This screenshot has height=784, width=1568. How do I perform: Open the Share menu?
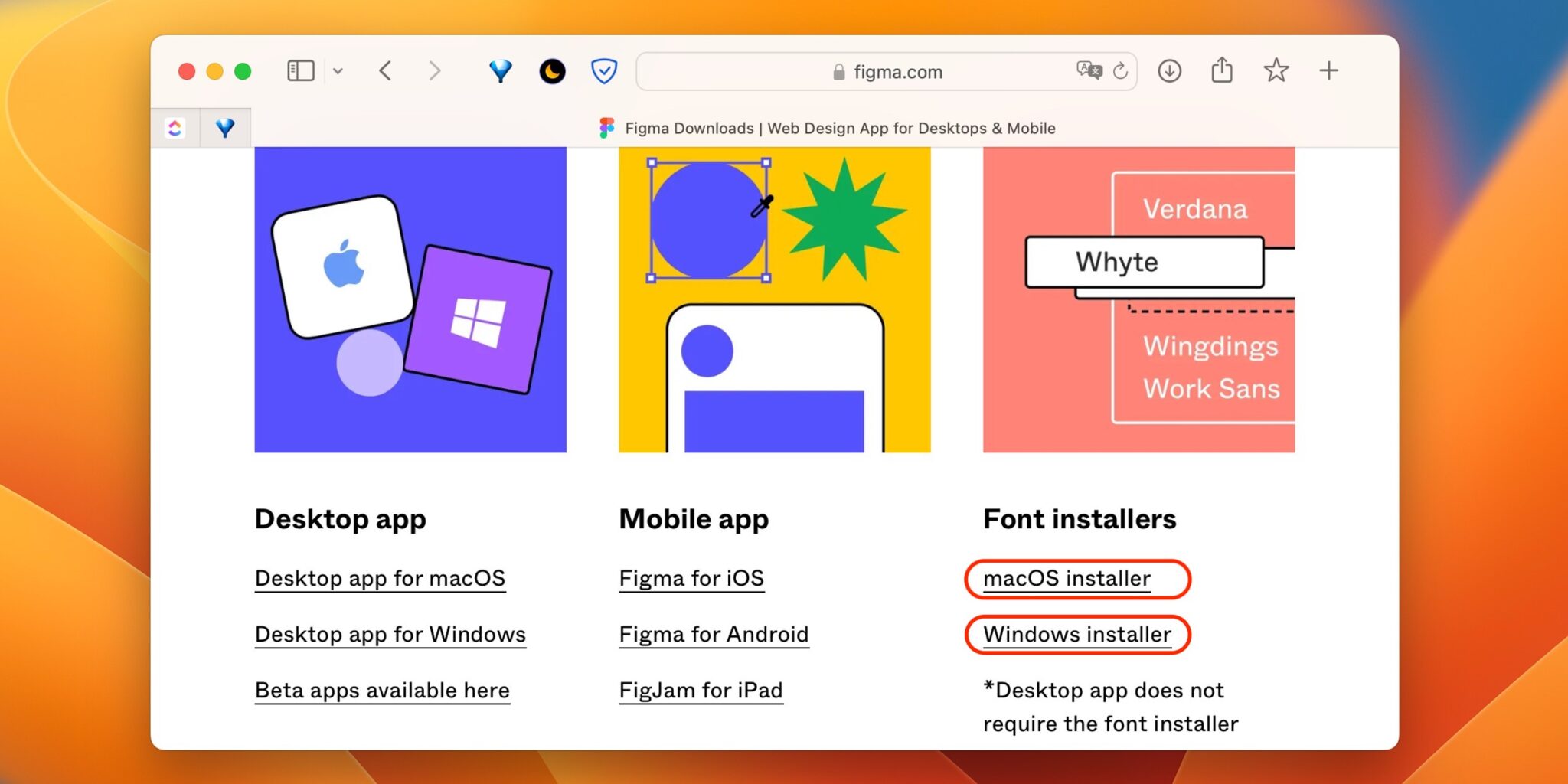(1222, 71)
